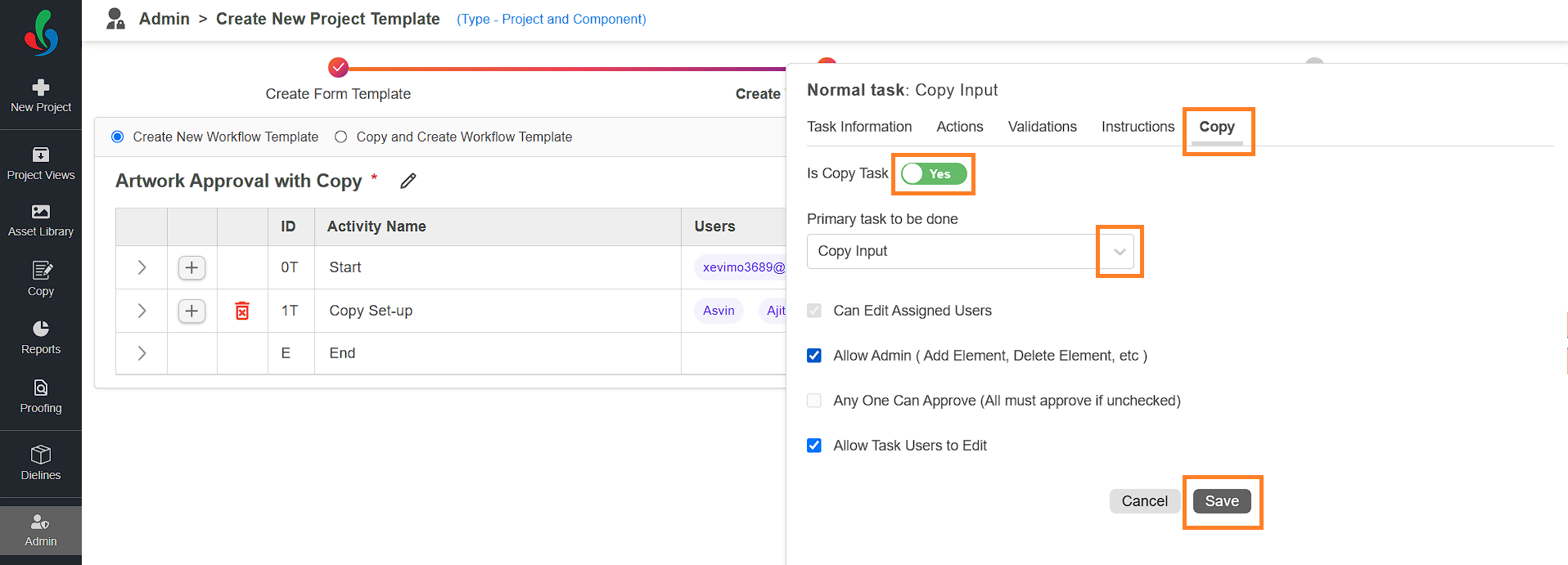Switch to the Validations tab
The height and width of the screenshot is (565, 1568).
click(x=1043, y=127)
